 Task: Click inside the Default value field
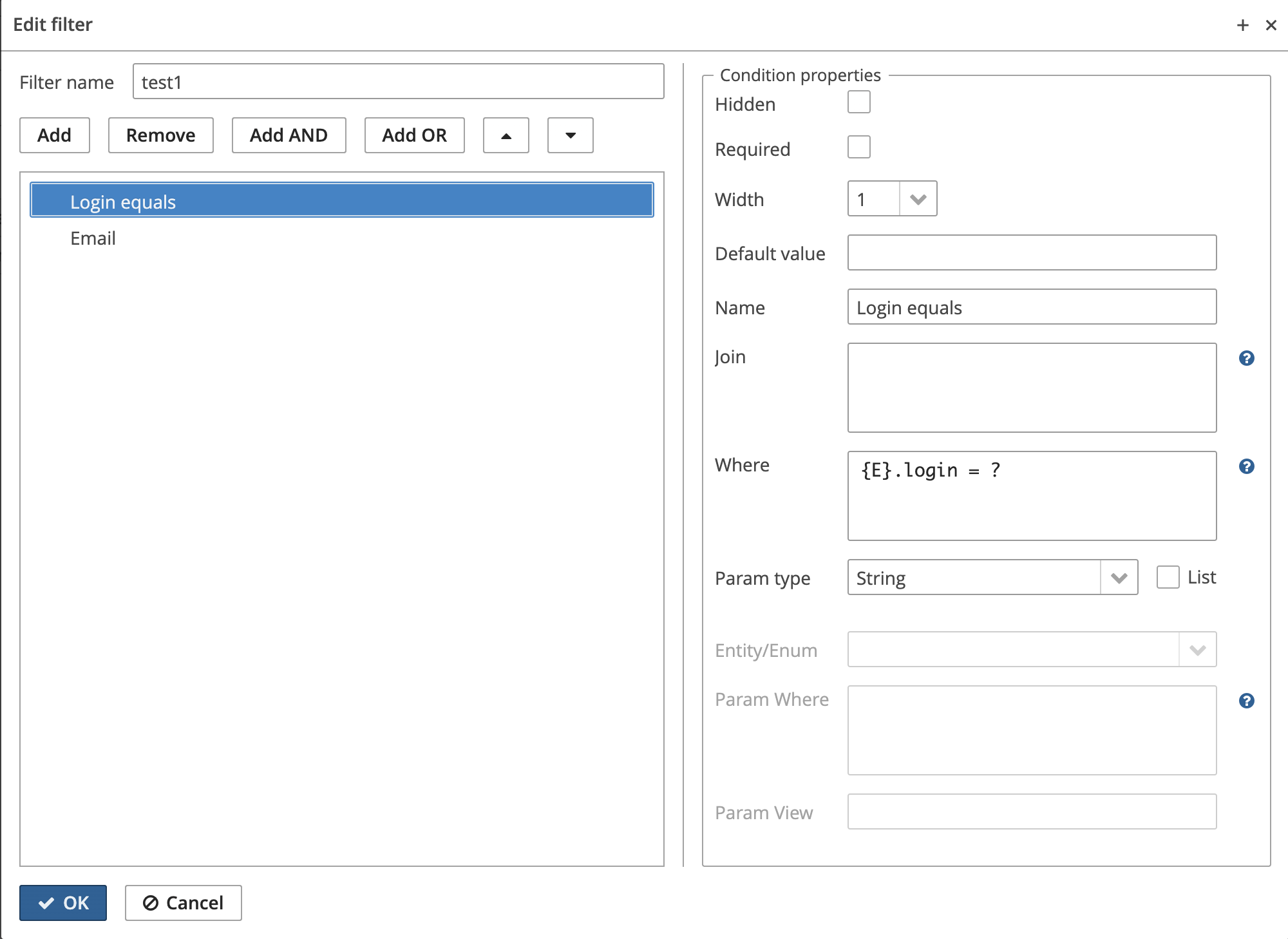[1030, 253]
